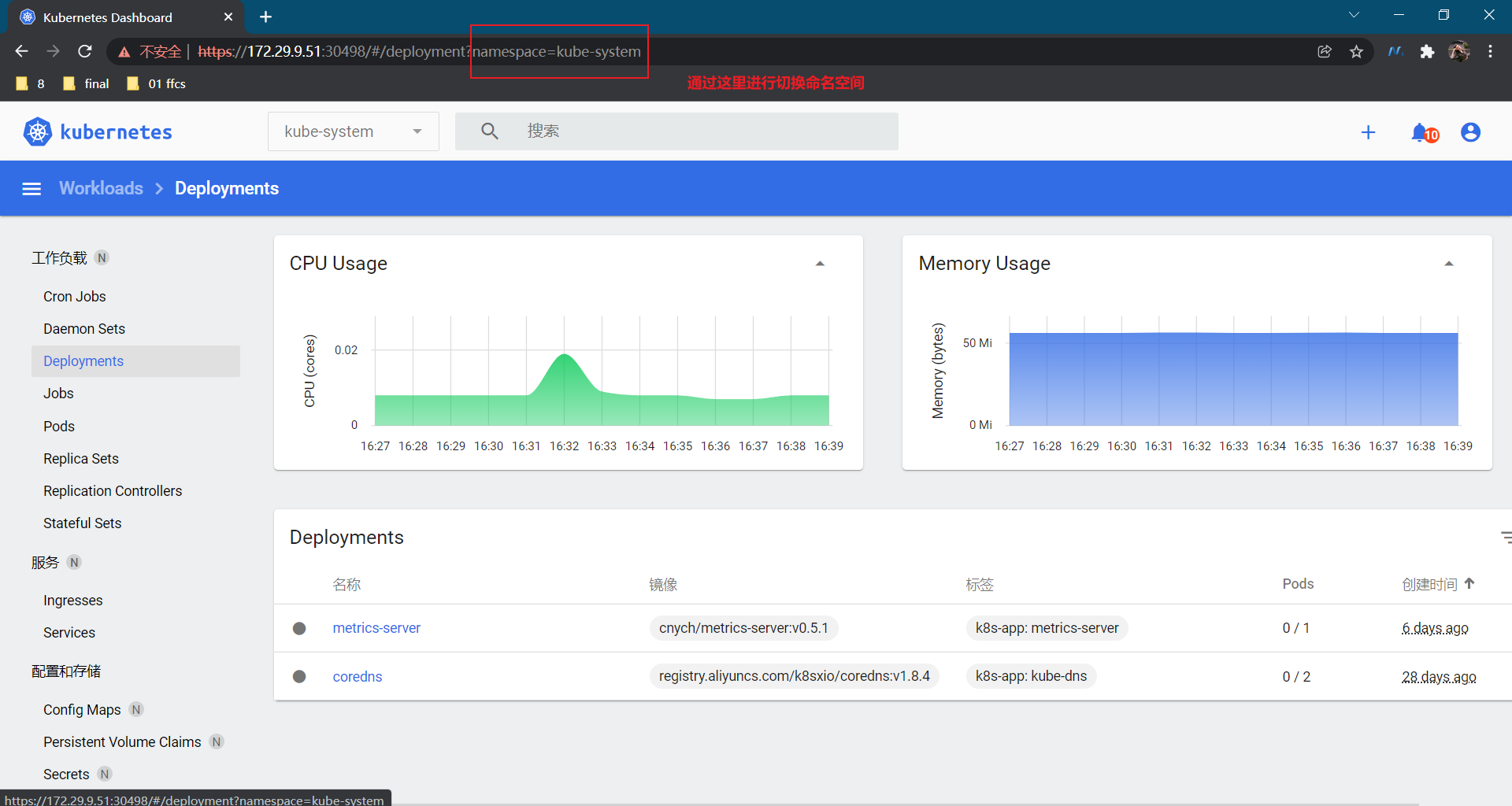Click the 服务 section heading

coord(45,563)
